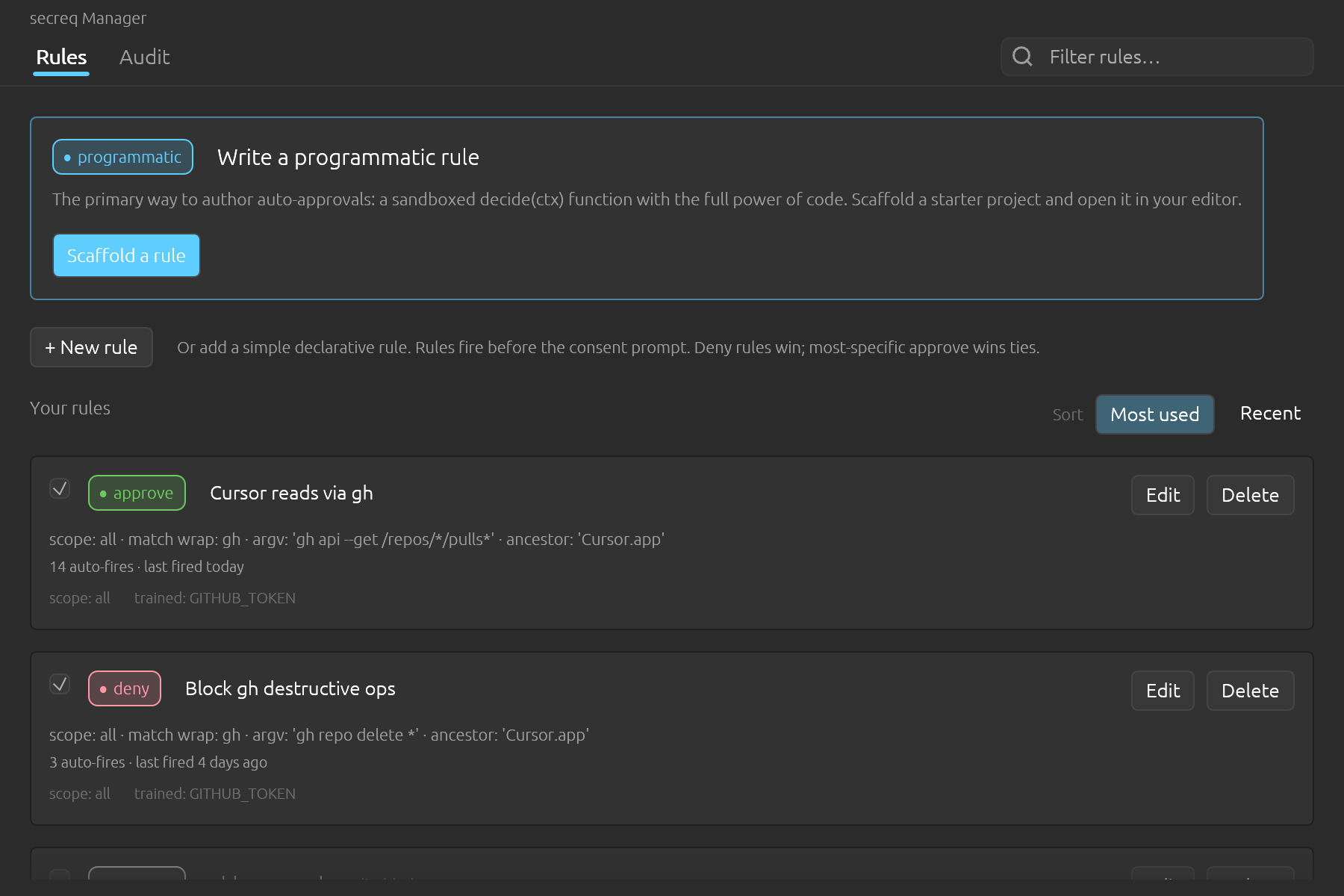The image size is (1344, 896).
Task: Toggle the partially visible third rule checkbox
Action: coord(60,874)
